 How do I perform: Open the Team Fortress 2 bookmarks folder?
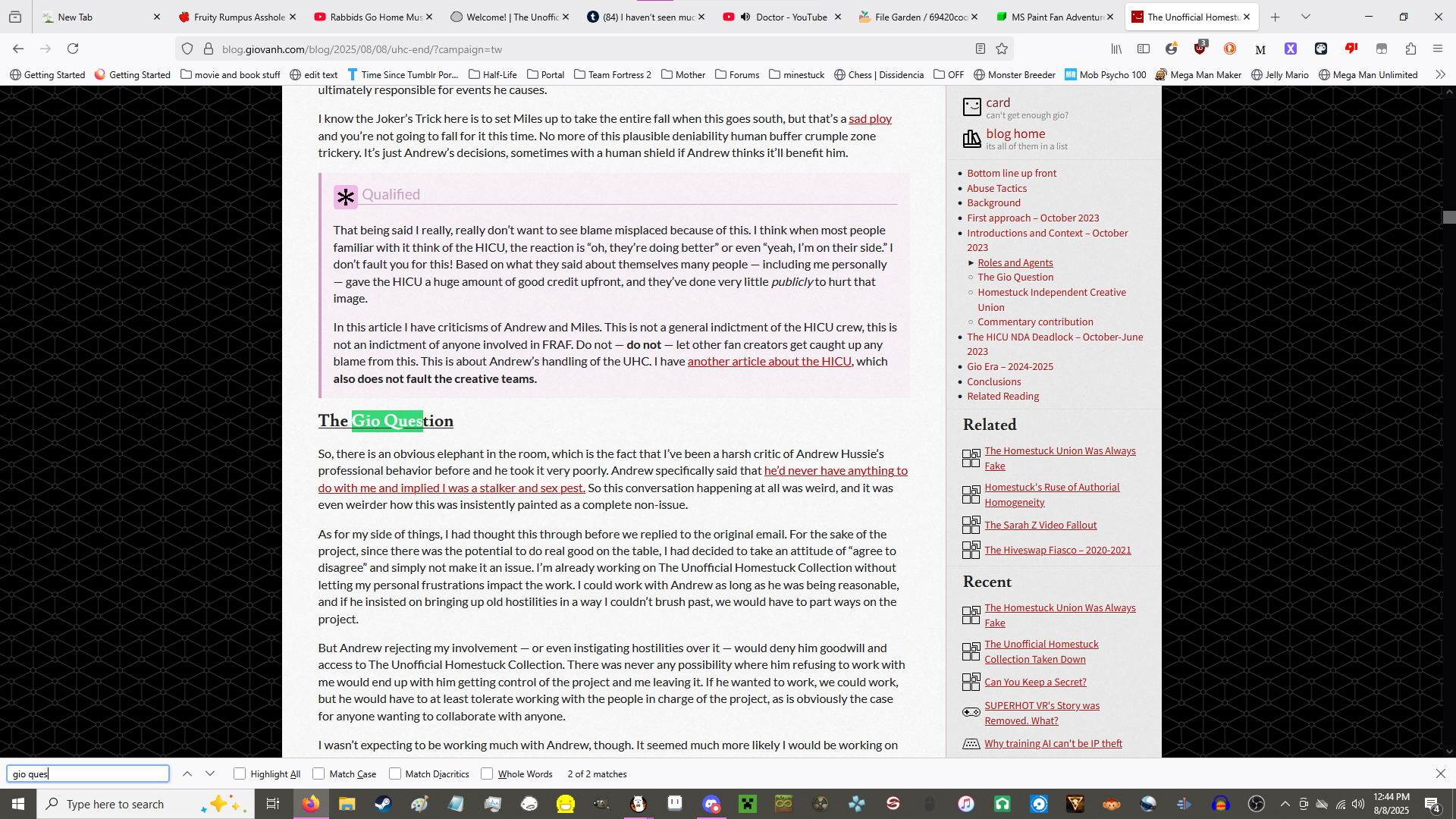pyautogui.click(x=613, y=74)
